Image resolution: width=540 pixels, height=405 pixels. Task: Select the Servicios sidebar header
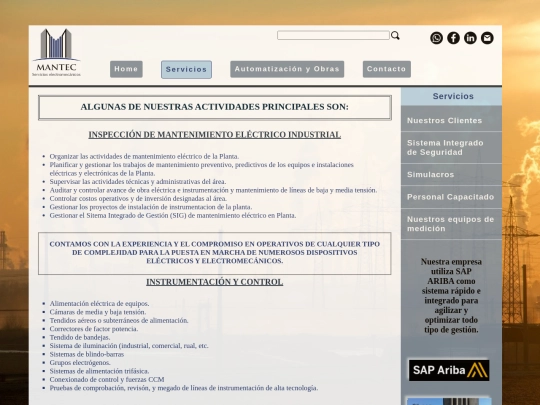[451, 96]
